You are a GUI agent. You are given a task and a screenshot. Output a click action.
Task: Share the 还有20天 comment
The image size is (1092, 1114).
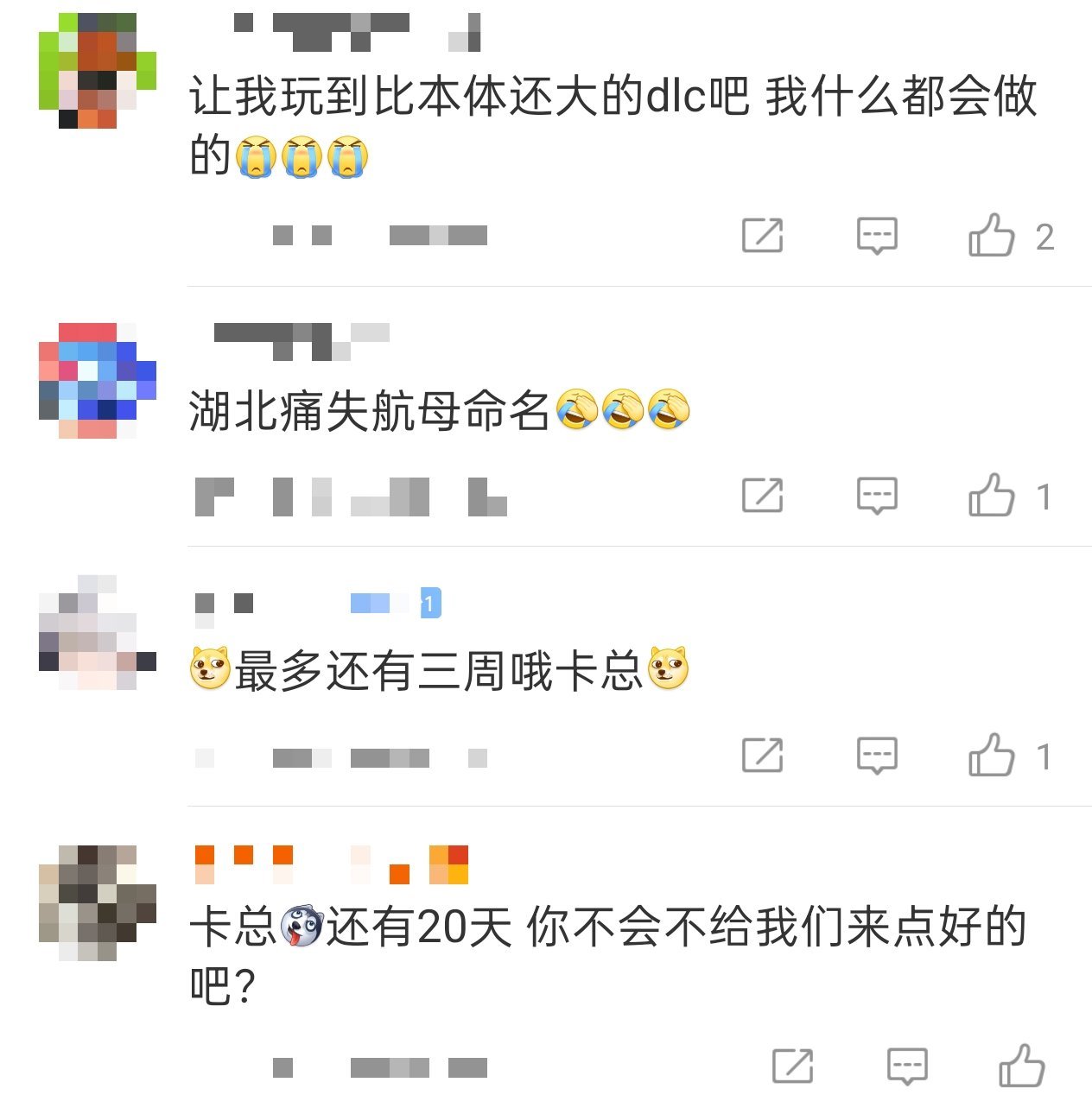(792, 1067)
